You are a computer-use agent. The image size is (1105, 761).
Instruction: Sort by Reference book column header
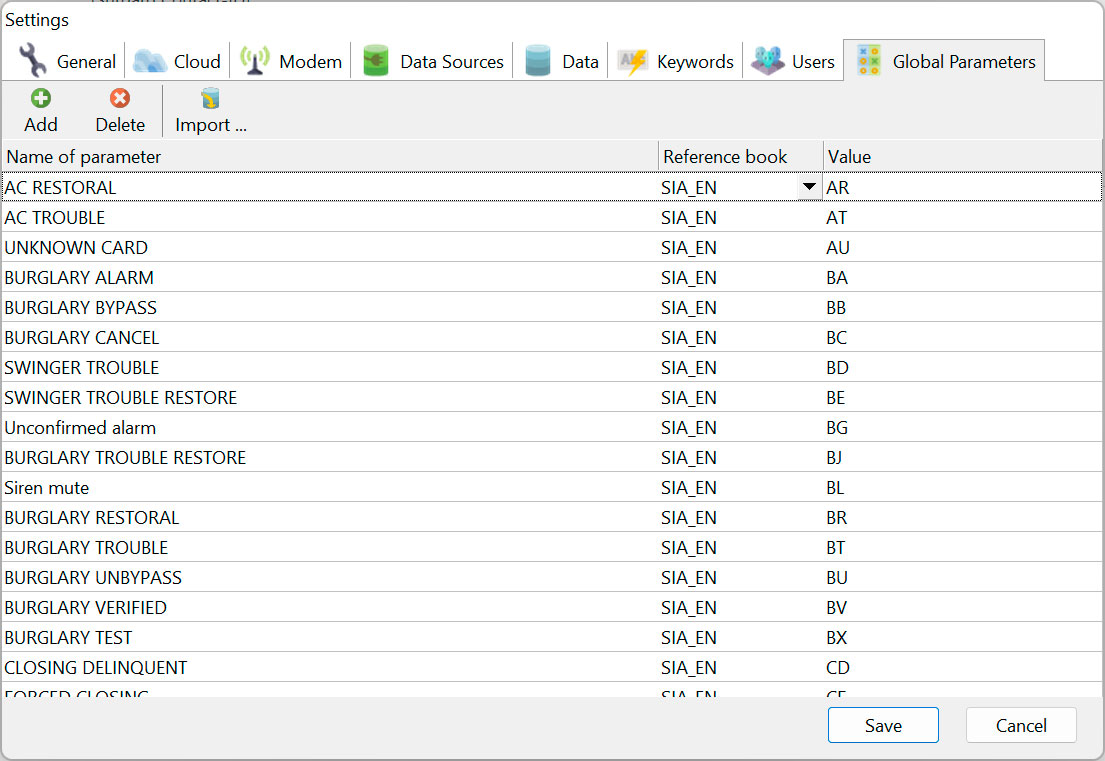click(741, 156)
